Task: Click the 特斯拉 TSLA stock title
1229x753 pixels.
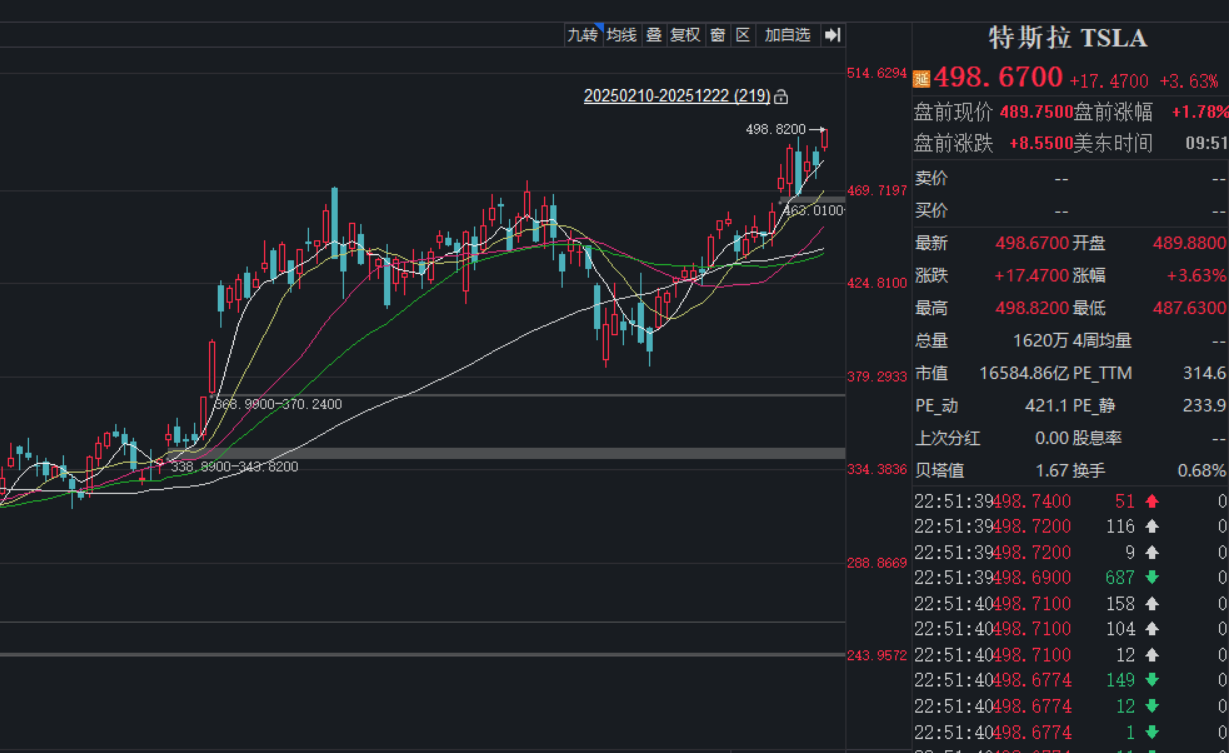Action: click(x=1067, y=39)
